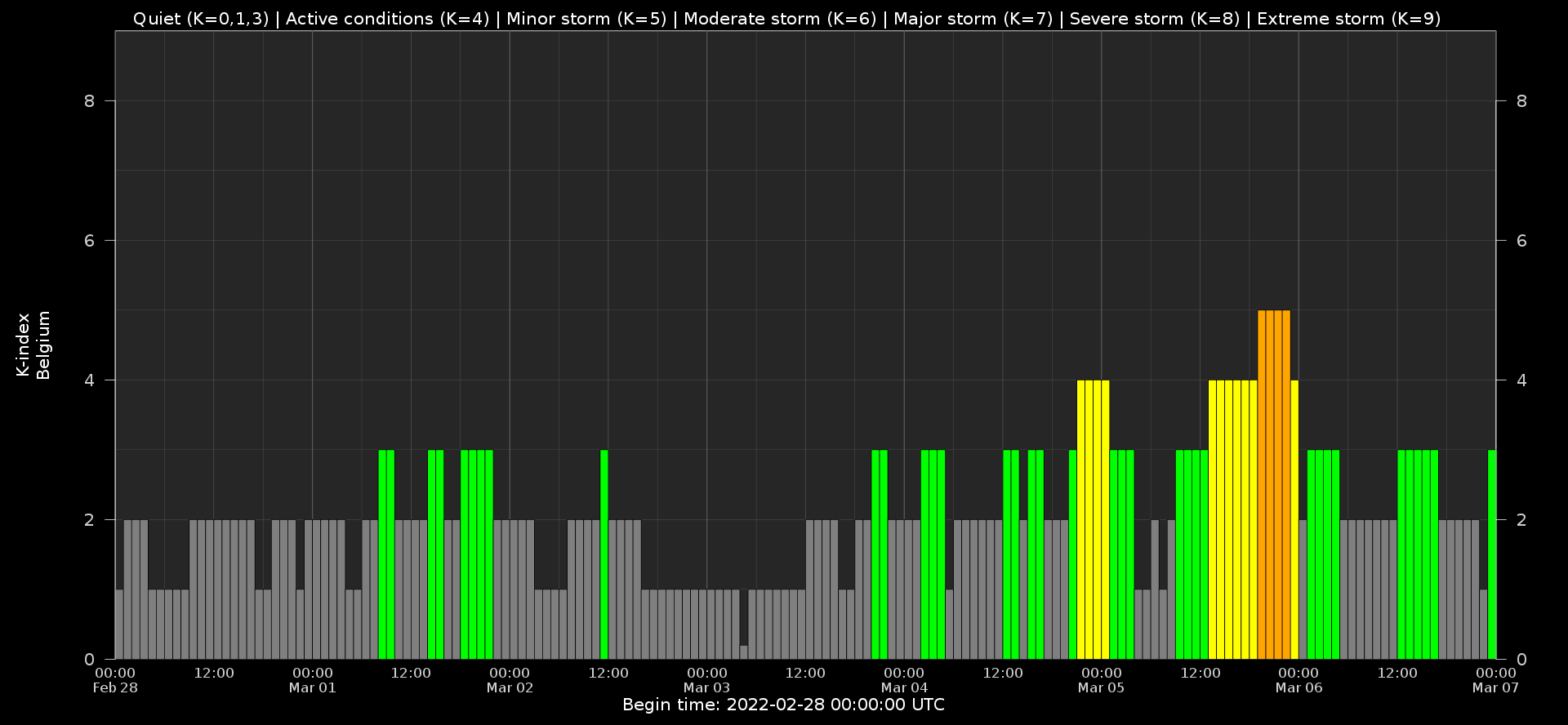Click the left y-axis tick label 6
The image size is (1568, 725).
click(89, 240)
